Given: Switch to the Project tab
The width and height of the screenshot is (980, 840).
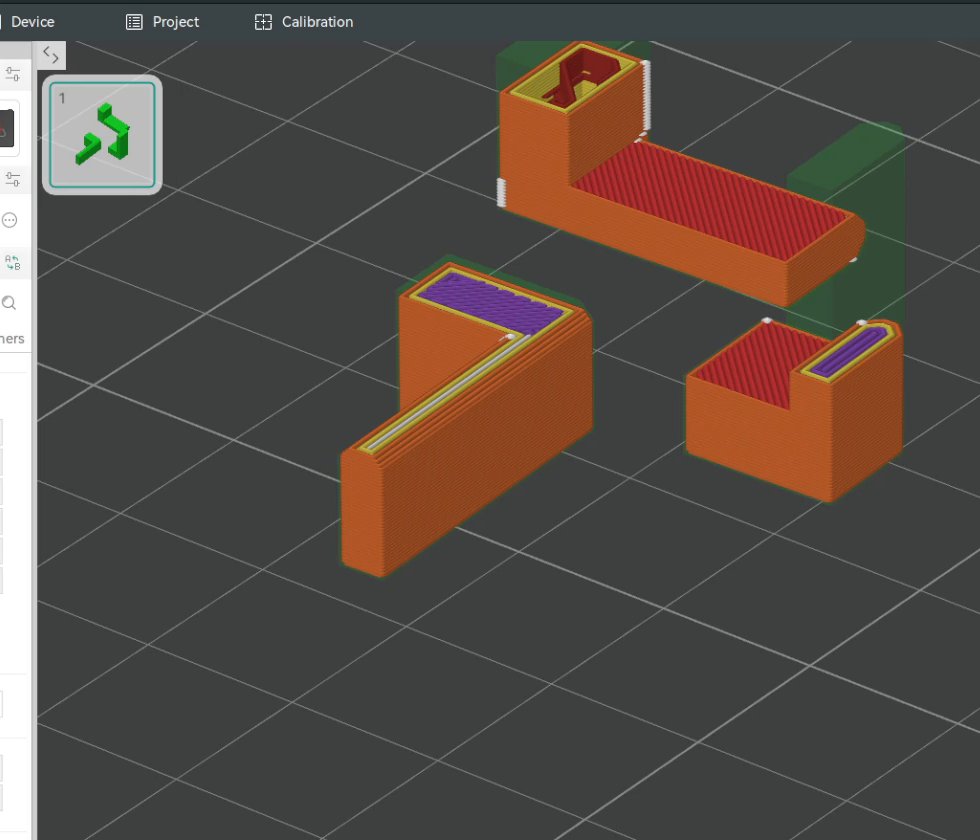Looking at the screenshot, I should click(162, 22).
